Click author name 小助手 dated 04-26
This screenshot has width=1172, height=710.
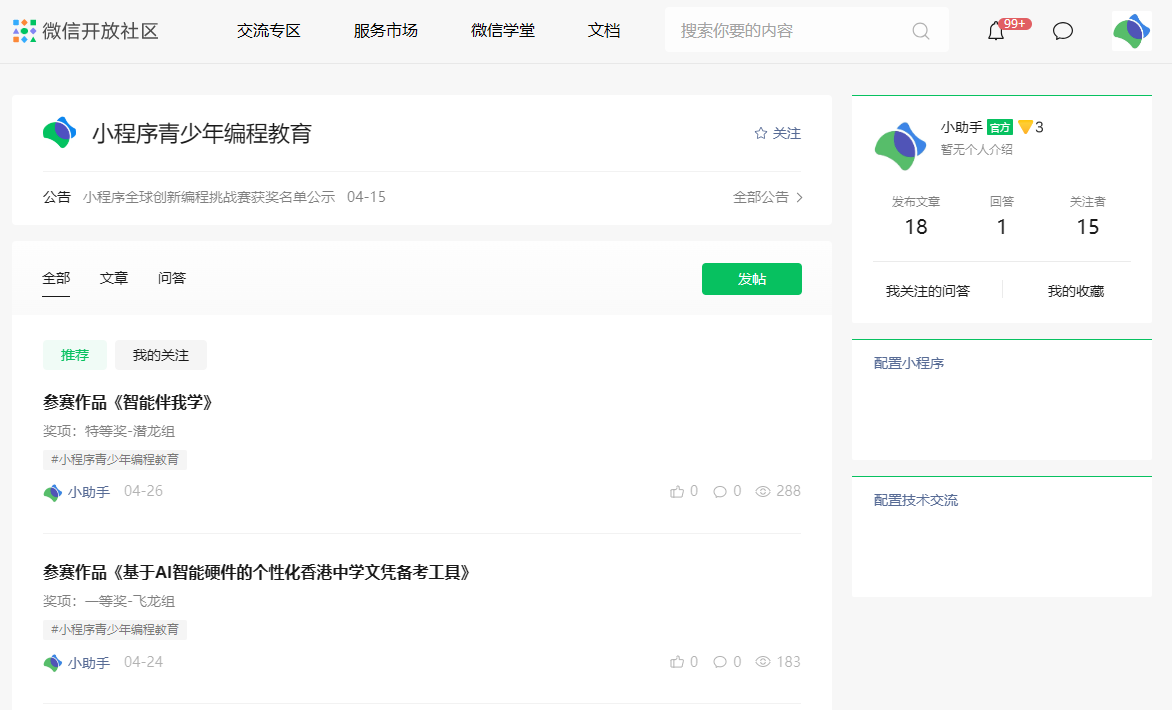[x=89, y=492]
